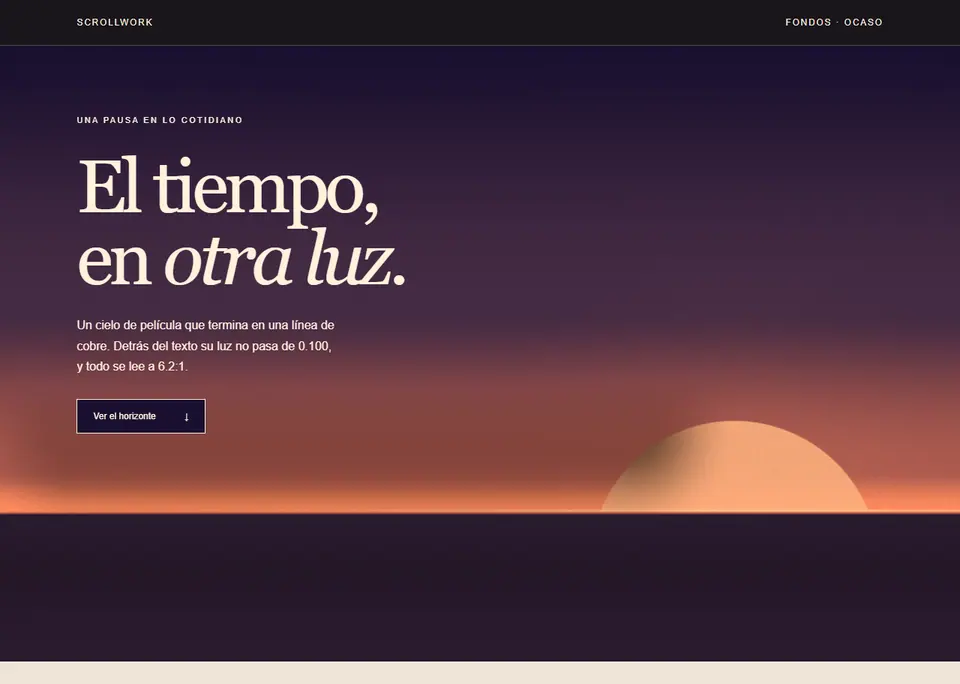Click the "Ver el horizonte" button
Image resolution: width=960 pixels, height=684 pixels.
[141, 416]
